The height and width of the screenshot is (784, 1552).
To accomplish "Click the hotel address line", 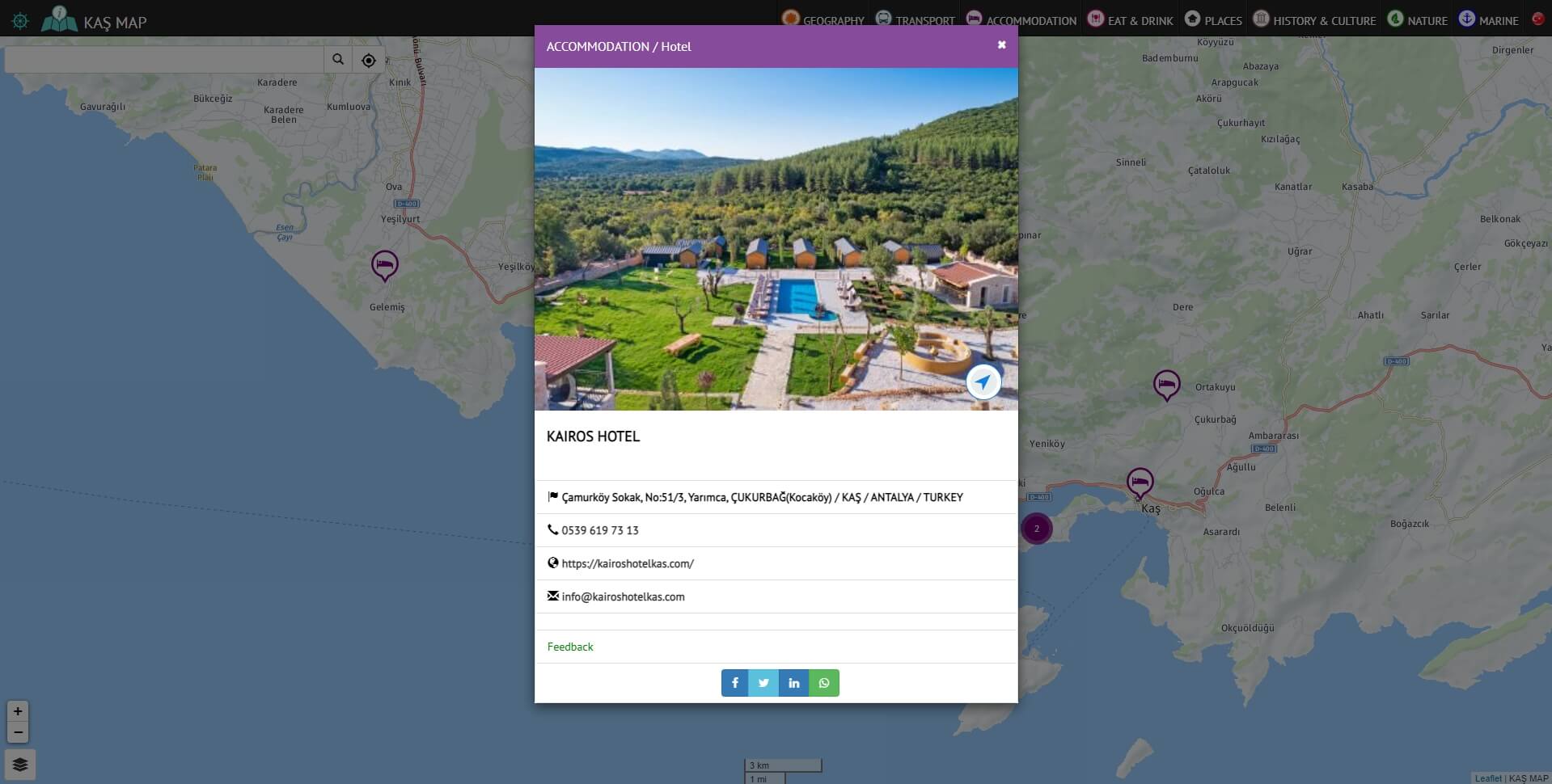I will point(762,497).
